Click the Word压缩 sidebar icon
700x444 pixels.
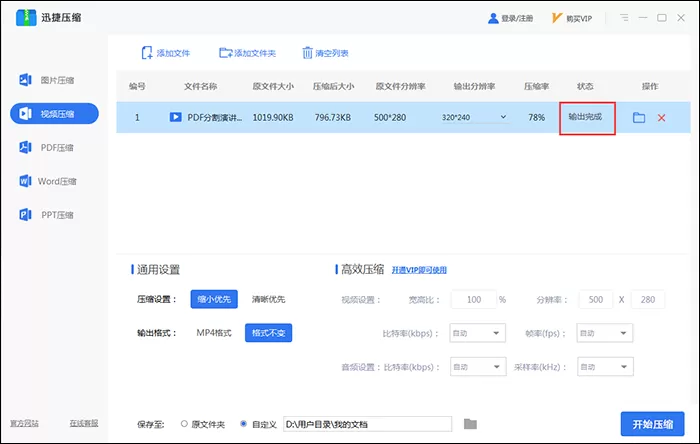pos(25,181)
